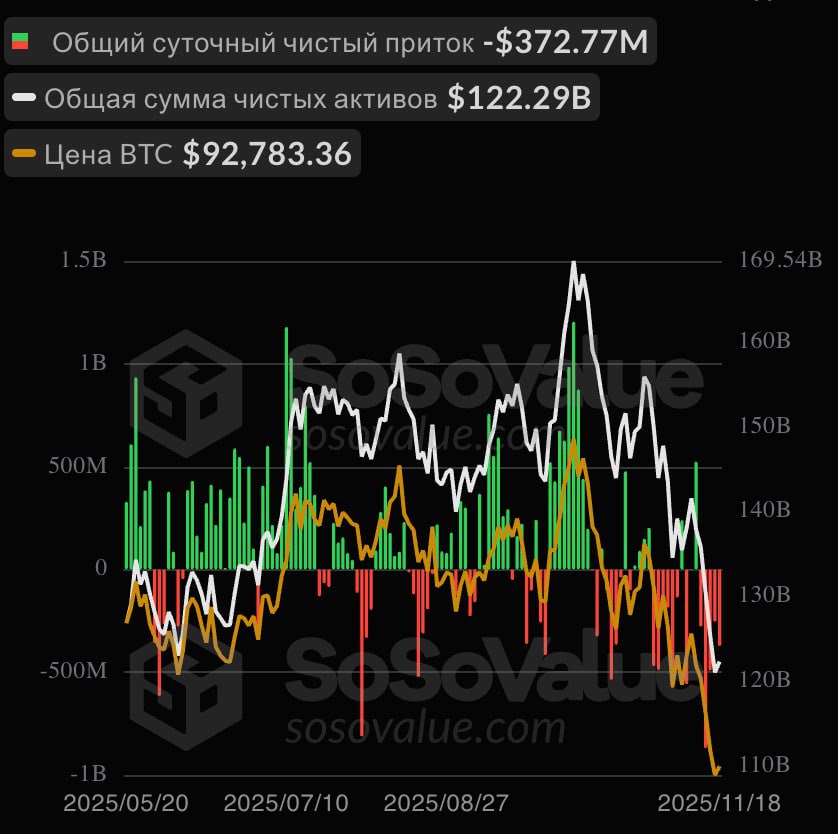This screenshot has height=834, width=838.
Task: Toggle the Общий суточный чистый приток series
Action: 263,43
